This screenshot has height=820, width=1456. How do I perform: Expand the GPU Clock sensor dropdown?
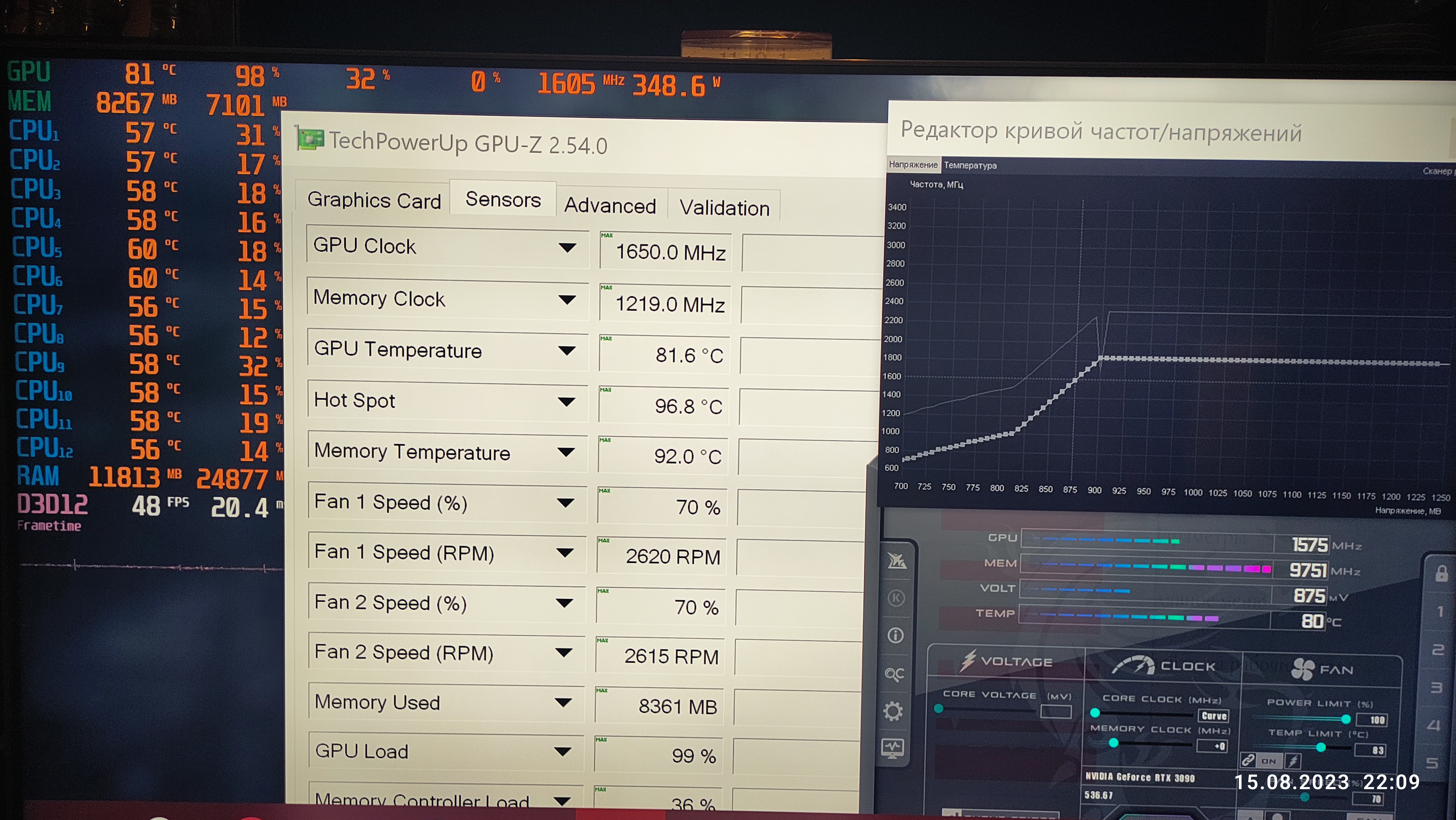tap(567, 248)
